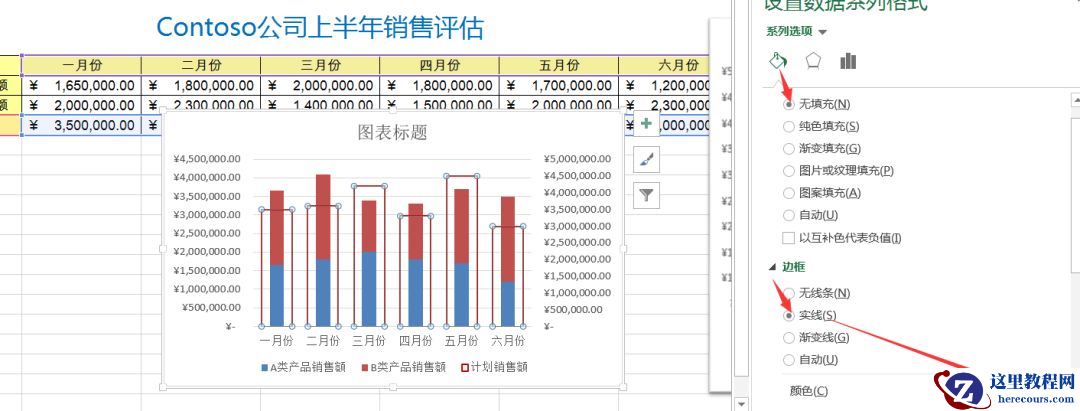
Task: Select the border 自动(U) radio option
Action: click(x=789, y=359)
